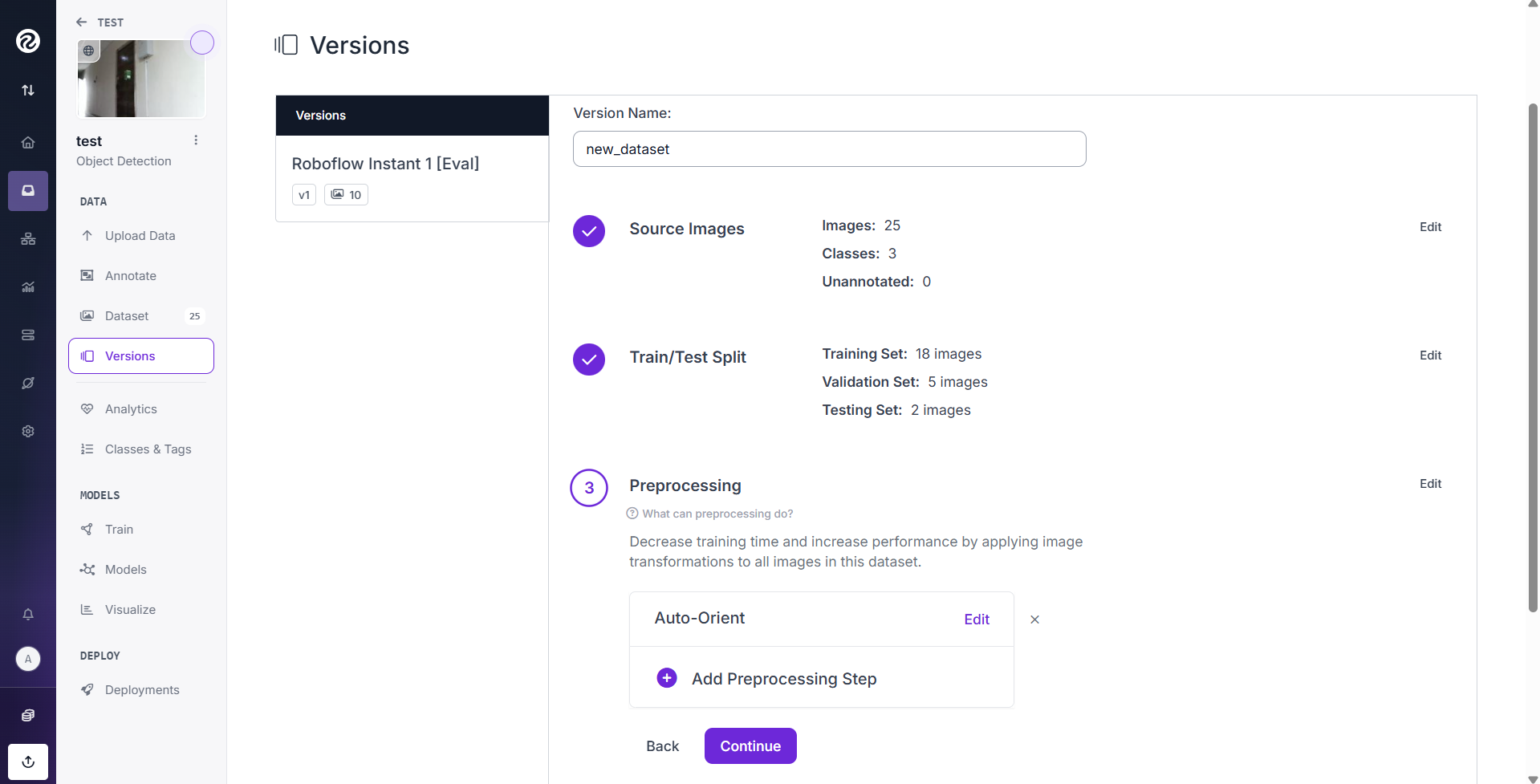Open the Versions sidebar item

pyautogui.click(x=141, y=355)
